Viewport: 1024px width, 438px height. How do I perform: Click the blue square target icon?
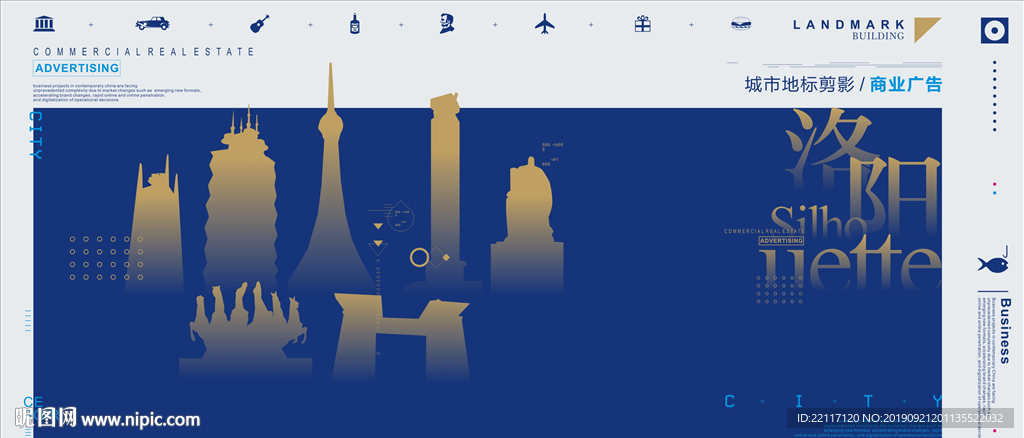tap(995, 30)
